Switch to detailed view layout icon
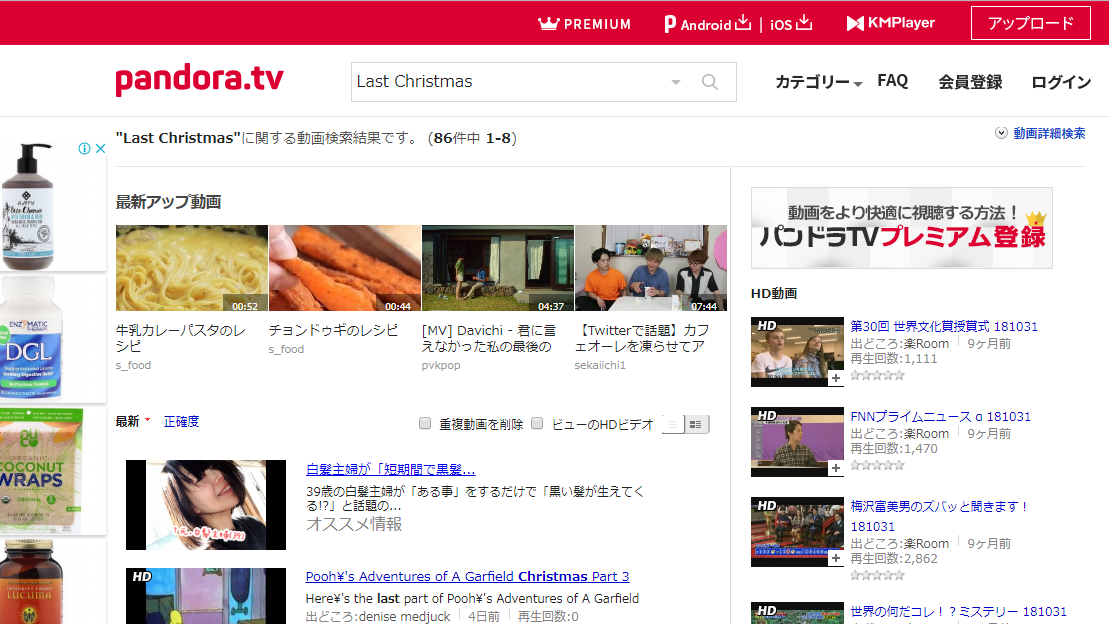The height and width of the screenshot is (624, 1109). 696,424
